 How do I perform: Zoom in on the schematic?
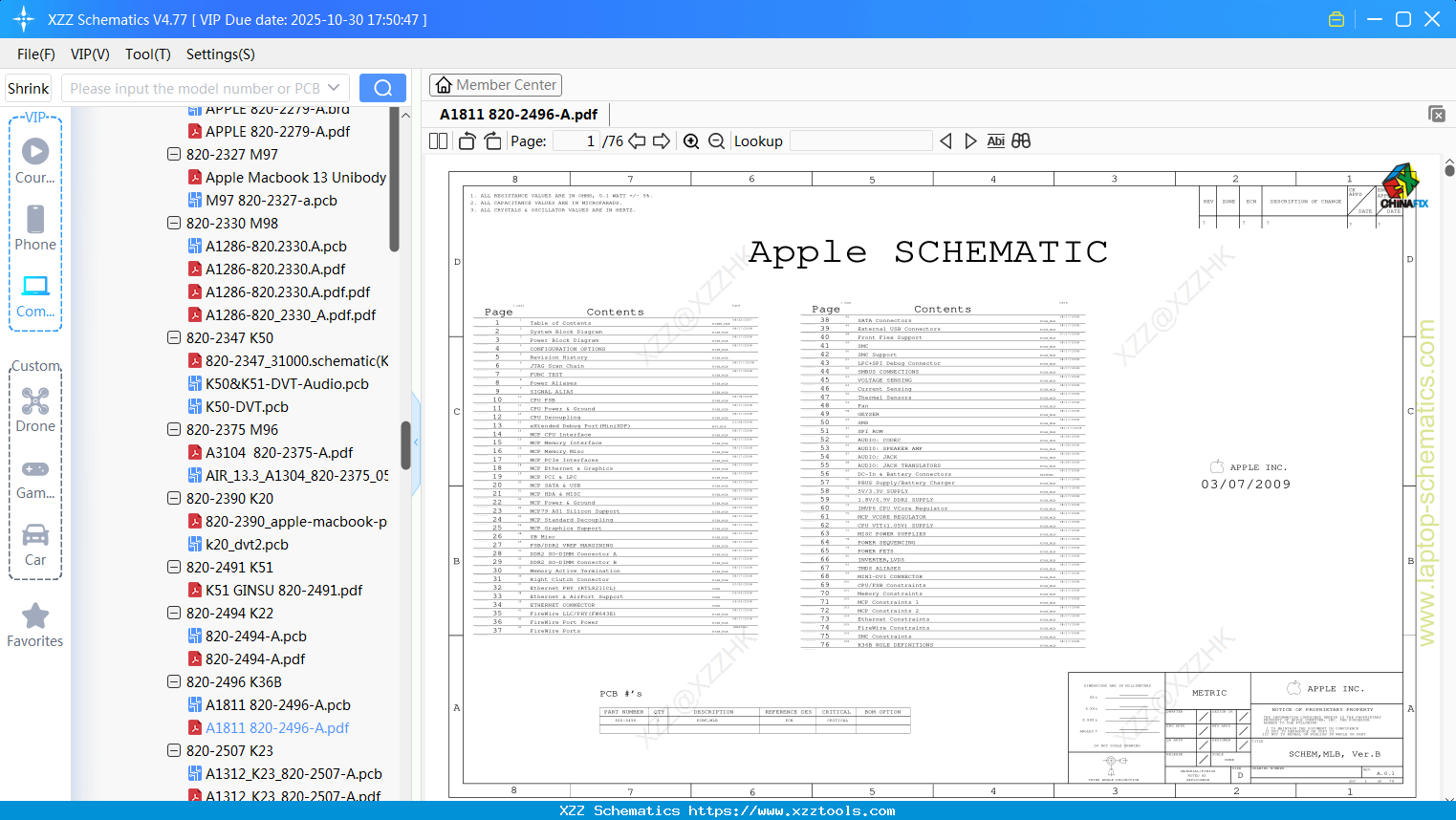click(x=692, y=141)
